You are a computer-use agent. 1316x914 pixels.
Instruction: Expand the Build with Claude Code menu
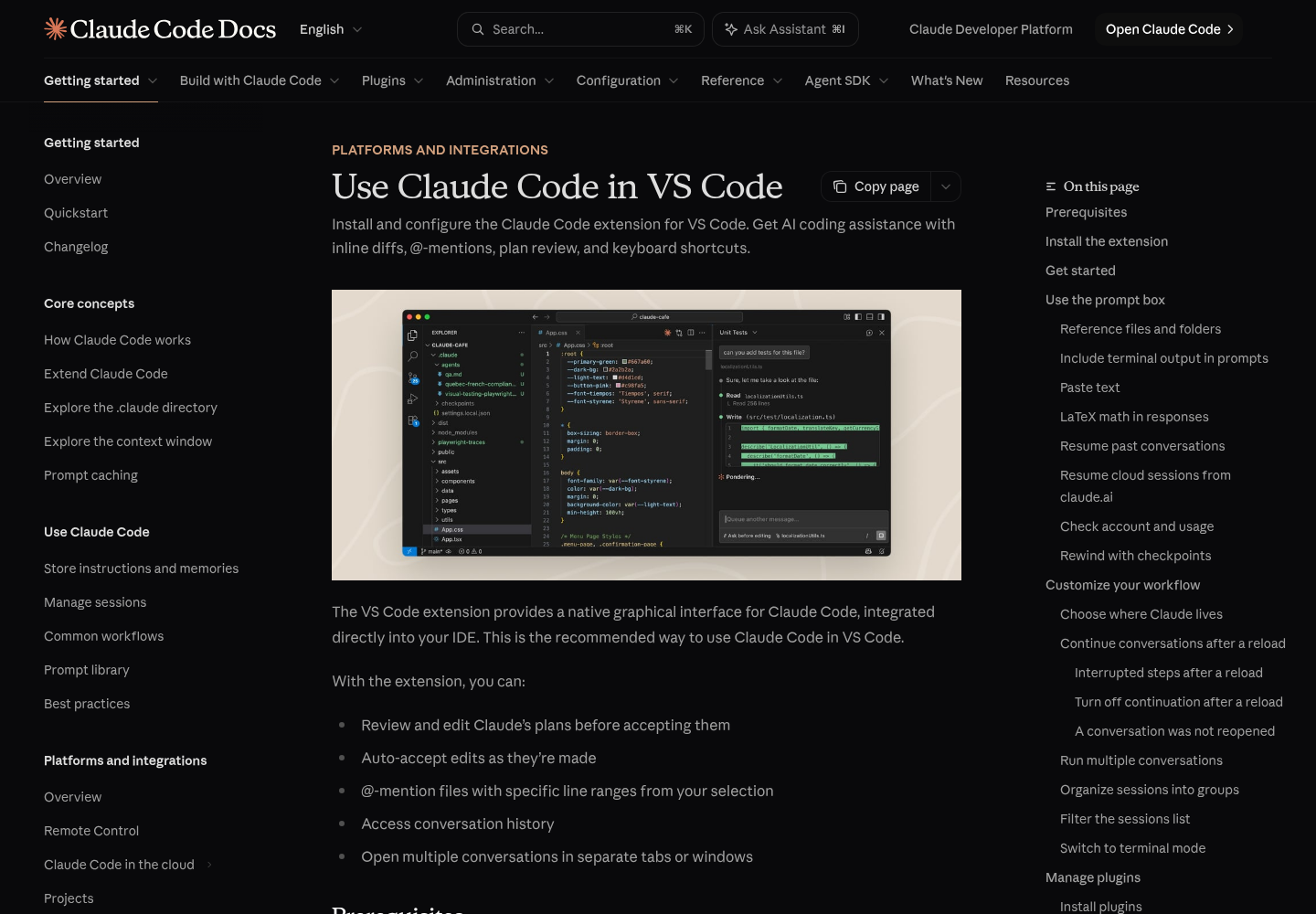coord(260,80)
